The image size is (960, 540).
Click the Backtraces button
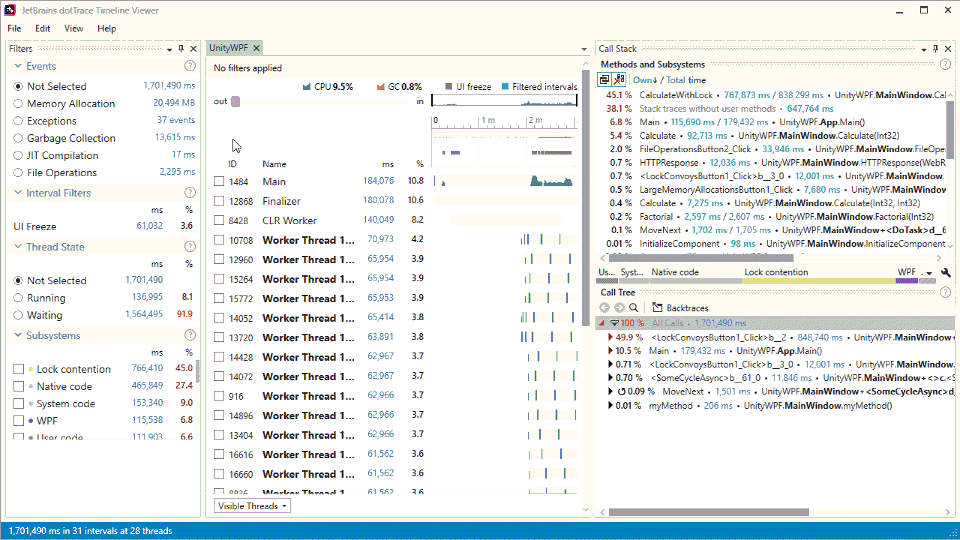[x=678, y=308]
